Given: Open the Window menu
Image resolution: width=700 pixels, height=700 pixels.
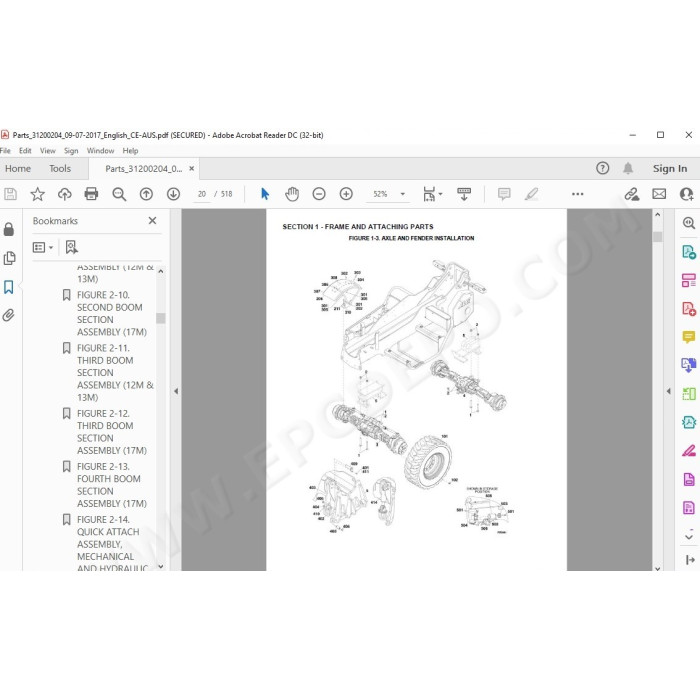Looking at the screenshot, I should (100, 151).
